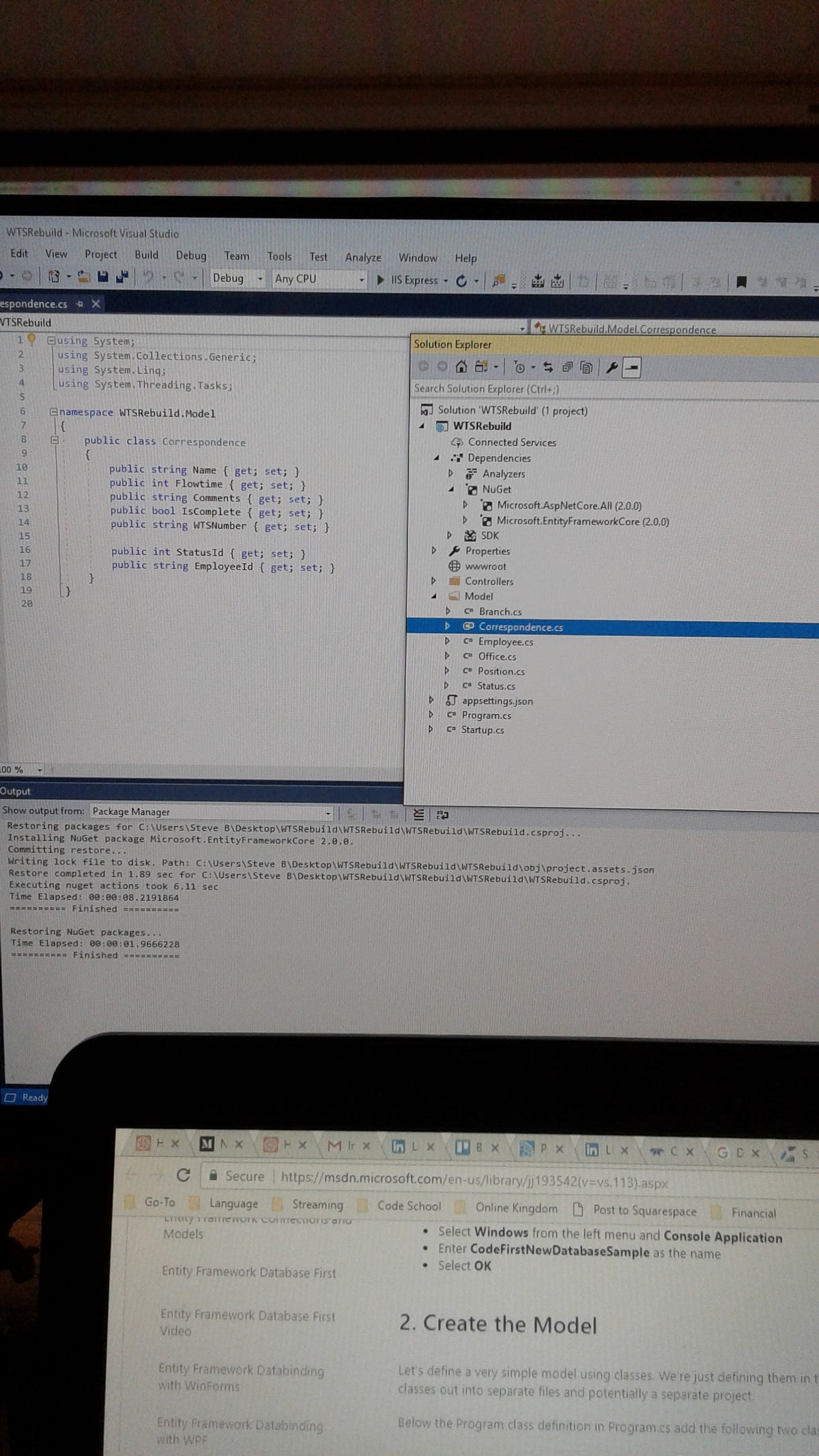Open the Entity Framework Database First link
The height and width of the screenshot is (1456, 819).
[249, 1273]
